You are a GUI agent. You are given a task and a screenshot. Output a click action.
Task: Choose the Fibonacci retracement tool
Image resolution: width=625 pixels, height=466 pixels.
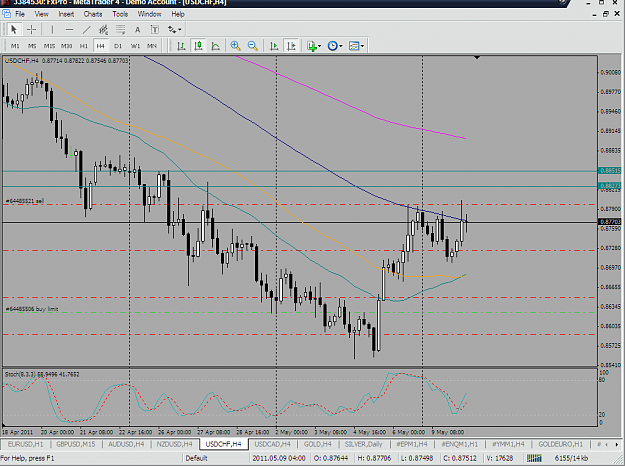tap(120, 29)
